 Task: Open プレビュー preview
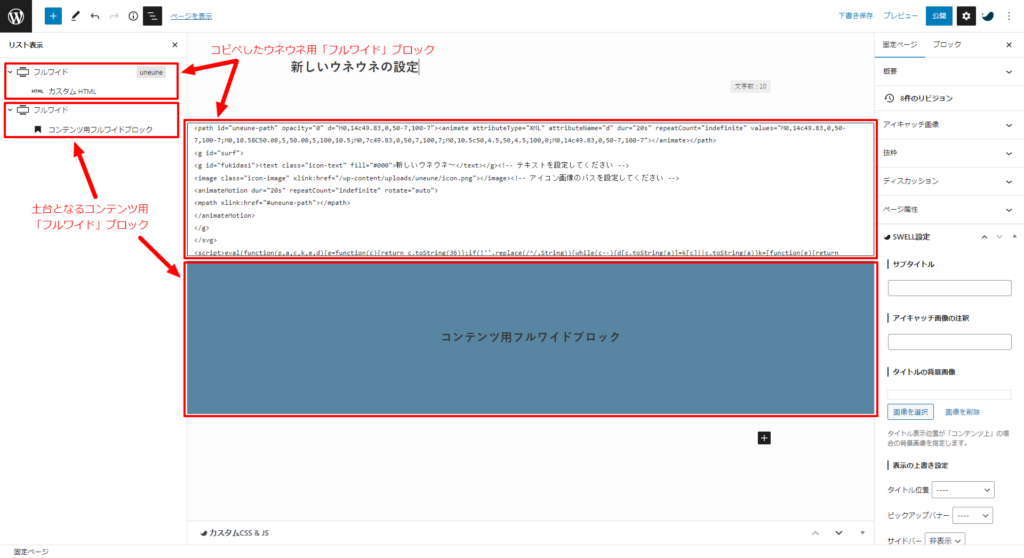coord(901,16)
